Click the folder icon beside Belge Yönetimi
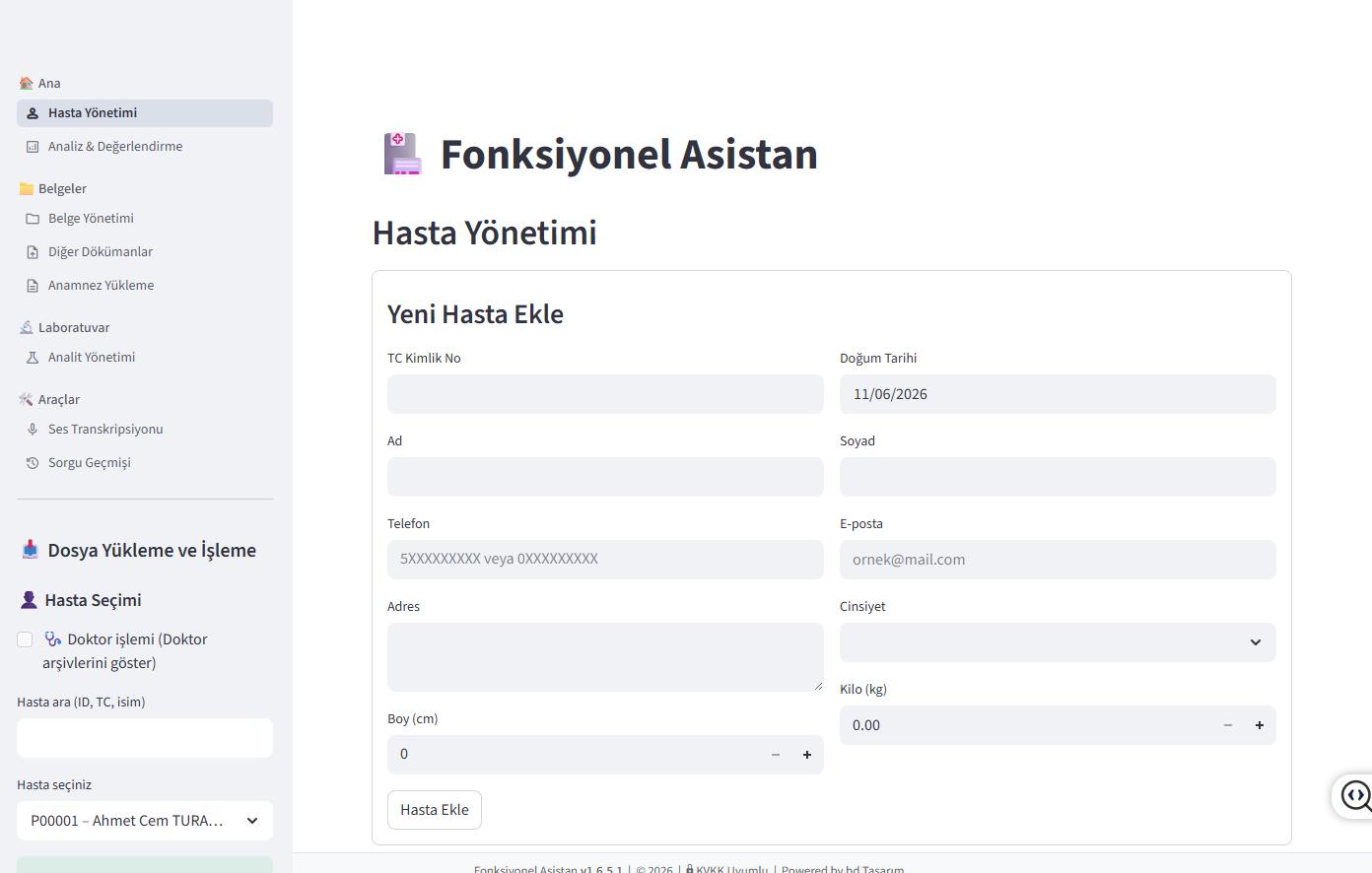Image resolution: width=1372 pixels, height=873 pixels. click(33, 219)
